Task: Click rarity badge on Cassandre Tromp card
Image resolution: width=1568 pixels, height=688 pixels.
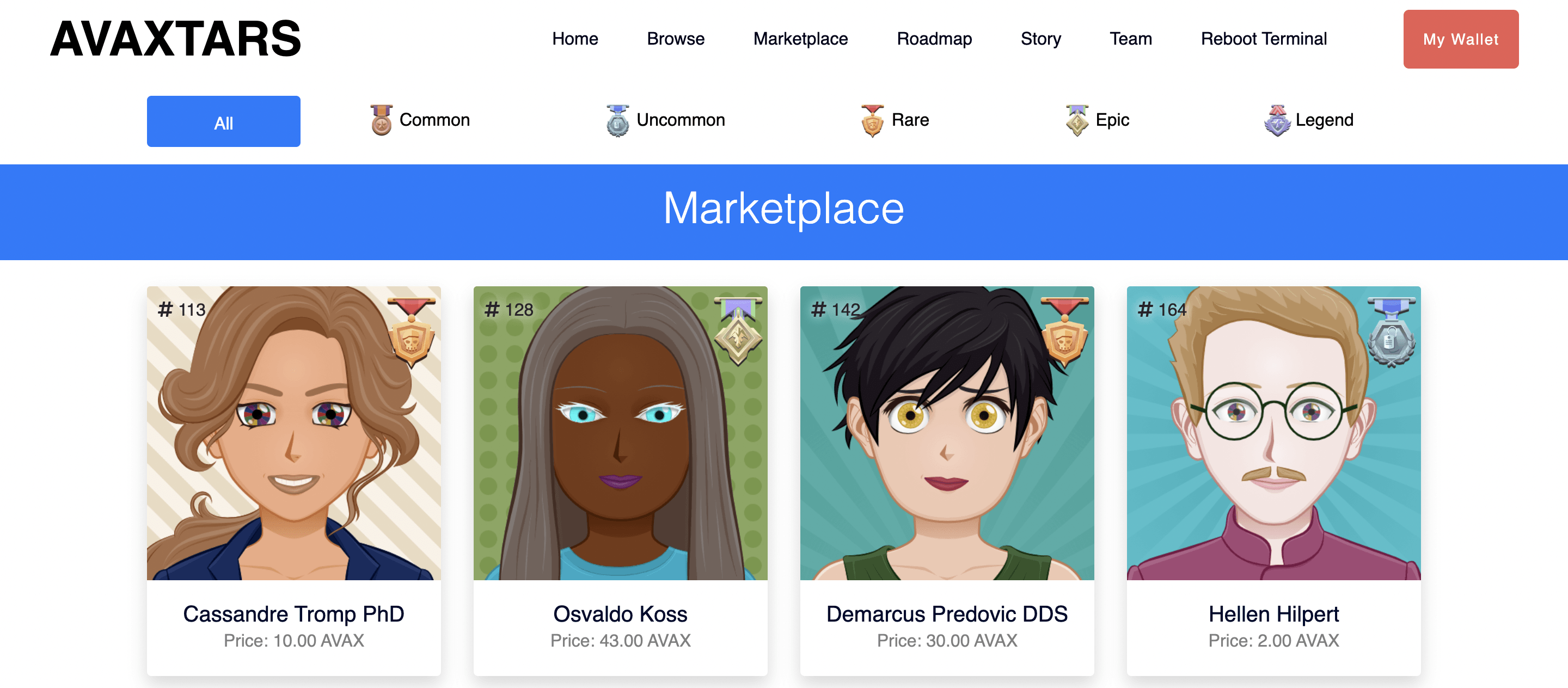Action: (412, 332)
